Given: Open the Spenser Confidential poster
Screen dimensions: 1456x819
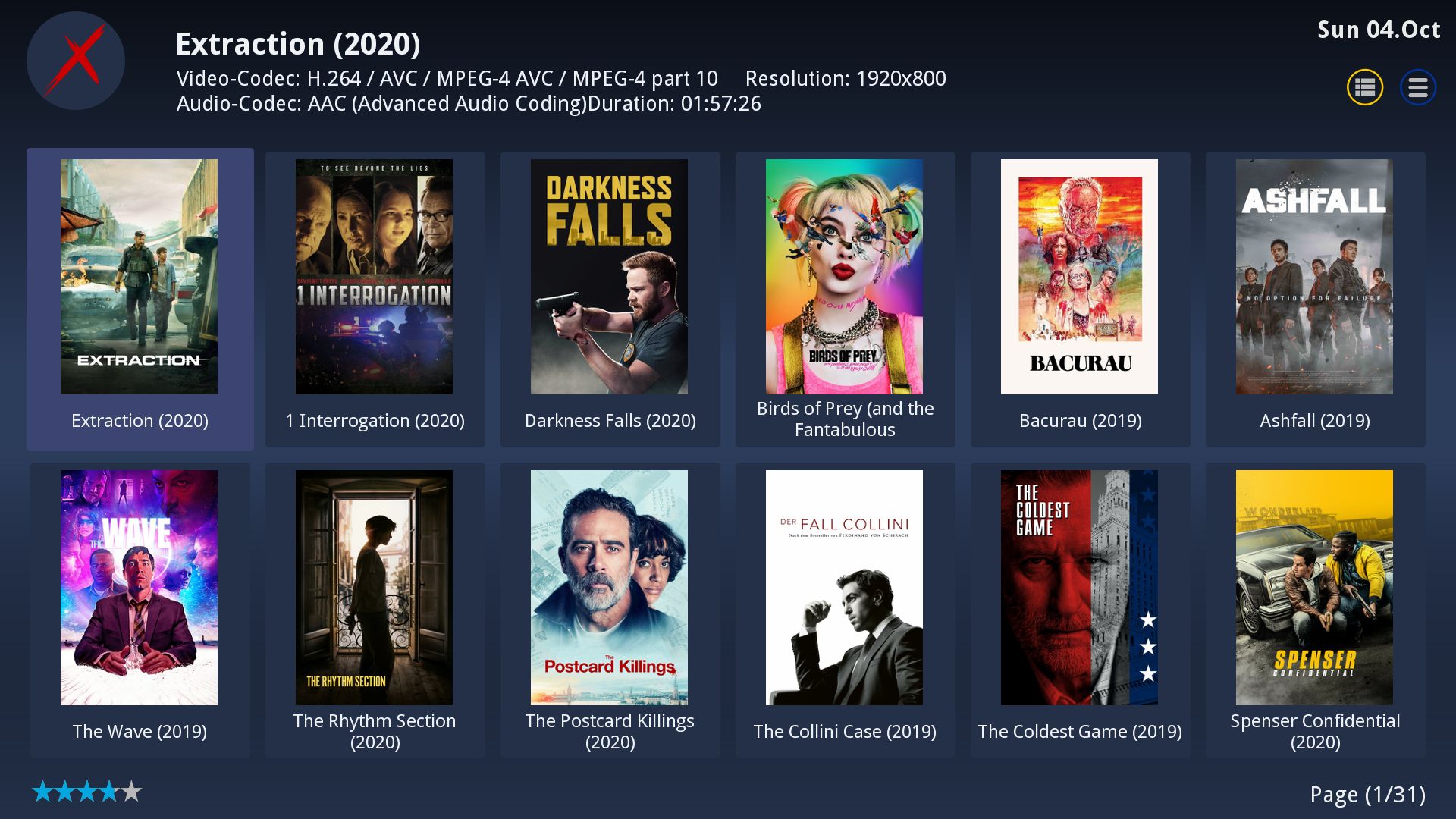Looking at the screenshot, I should tap(1314, 588).
